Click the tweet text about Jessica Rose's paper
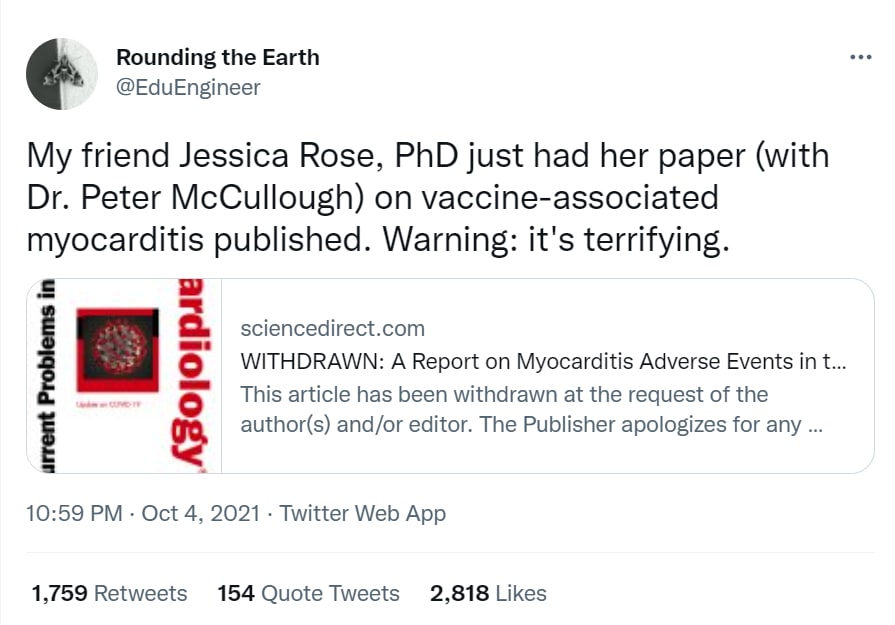The width and height of the screenshot is (895, 625). click(x=427, y=198)
